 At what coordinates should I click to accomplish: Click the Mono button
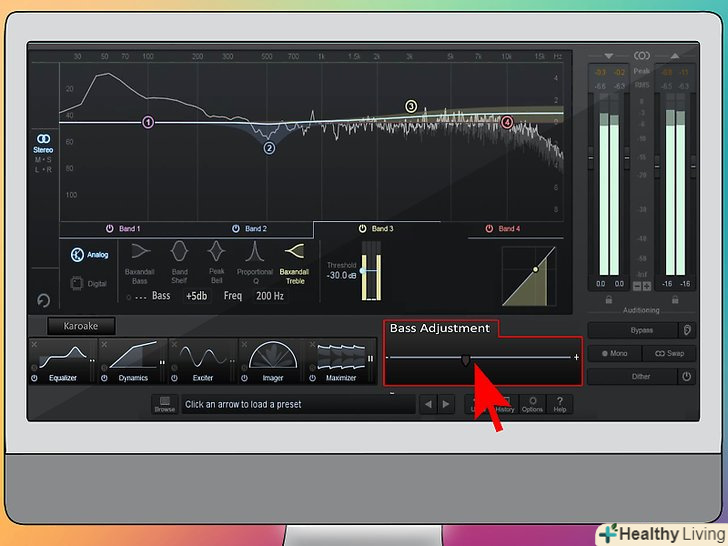tap(615, 353)
